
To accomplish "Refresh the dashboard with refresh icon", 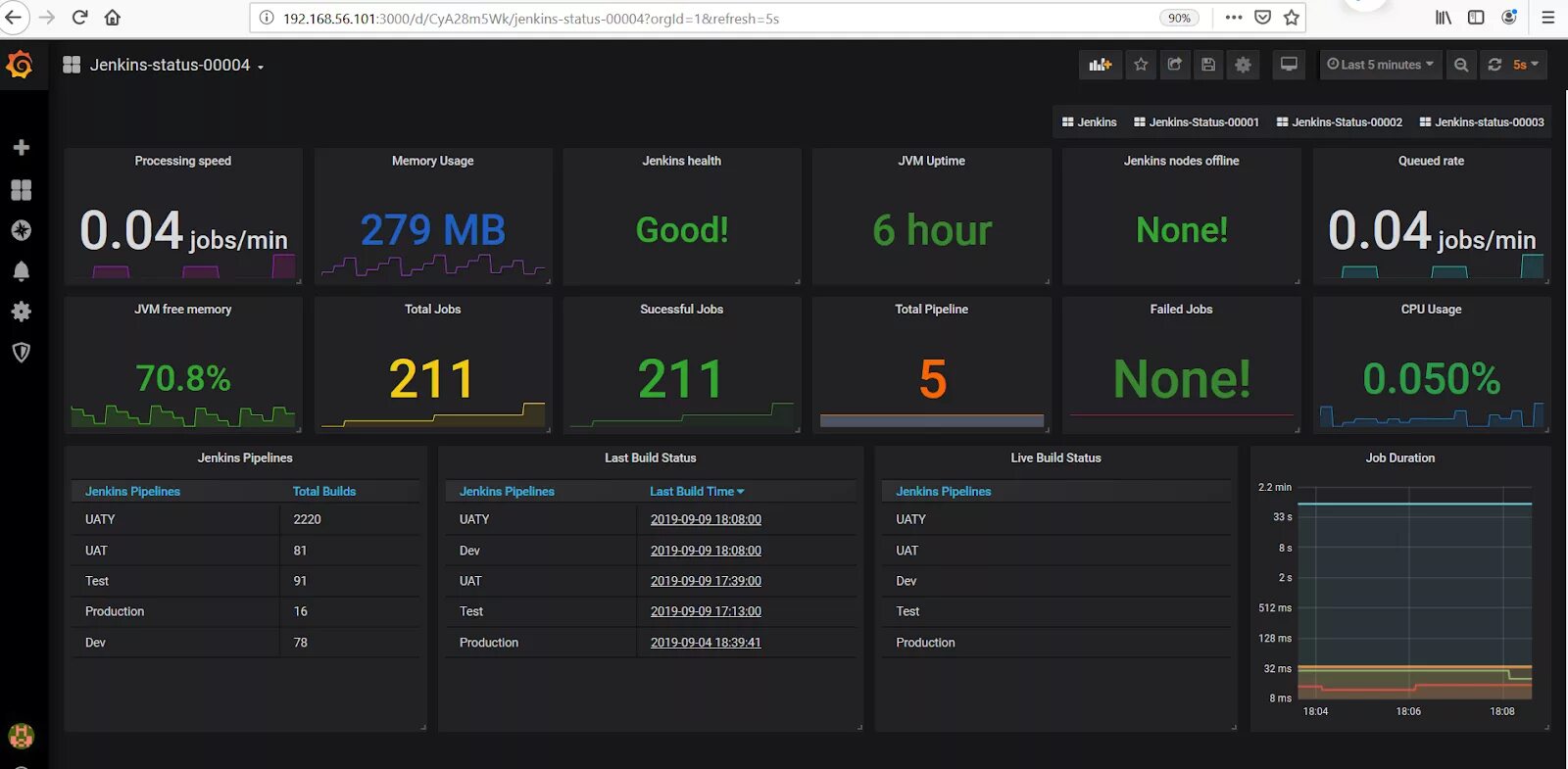I will click(1494, 65).
